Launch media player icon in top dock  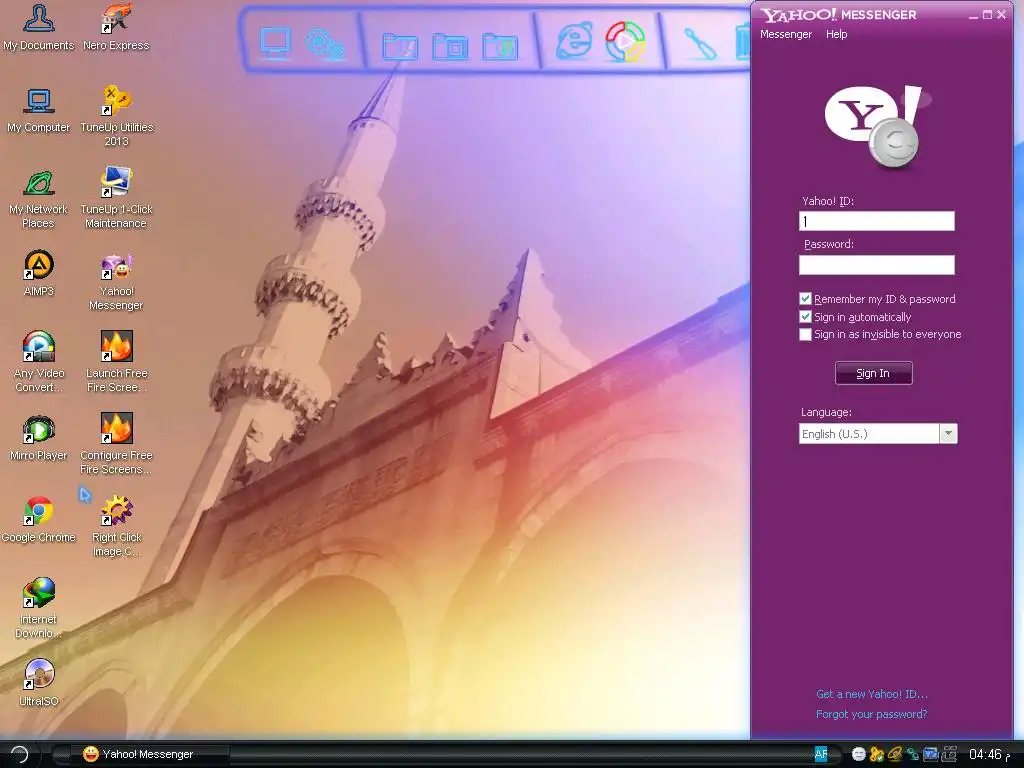[x=625, y=41]
